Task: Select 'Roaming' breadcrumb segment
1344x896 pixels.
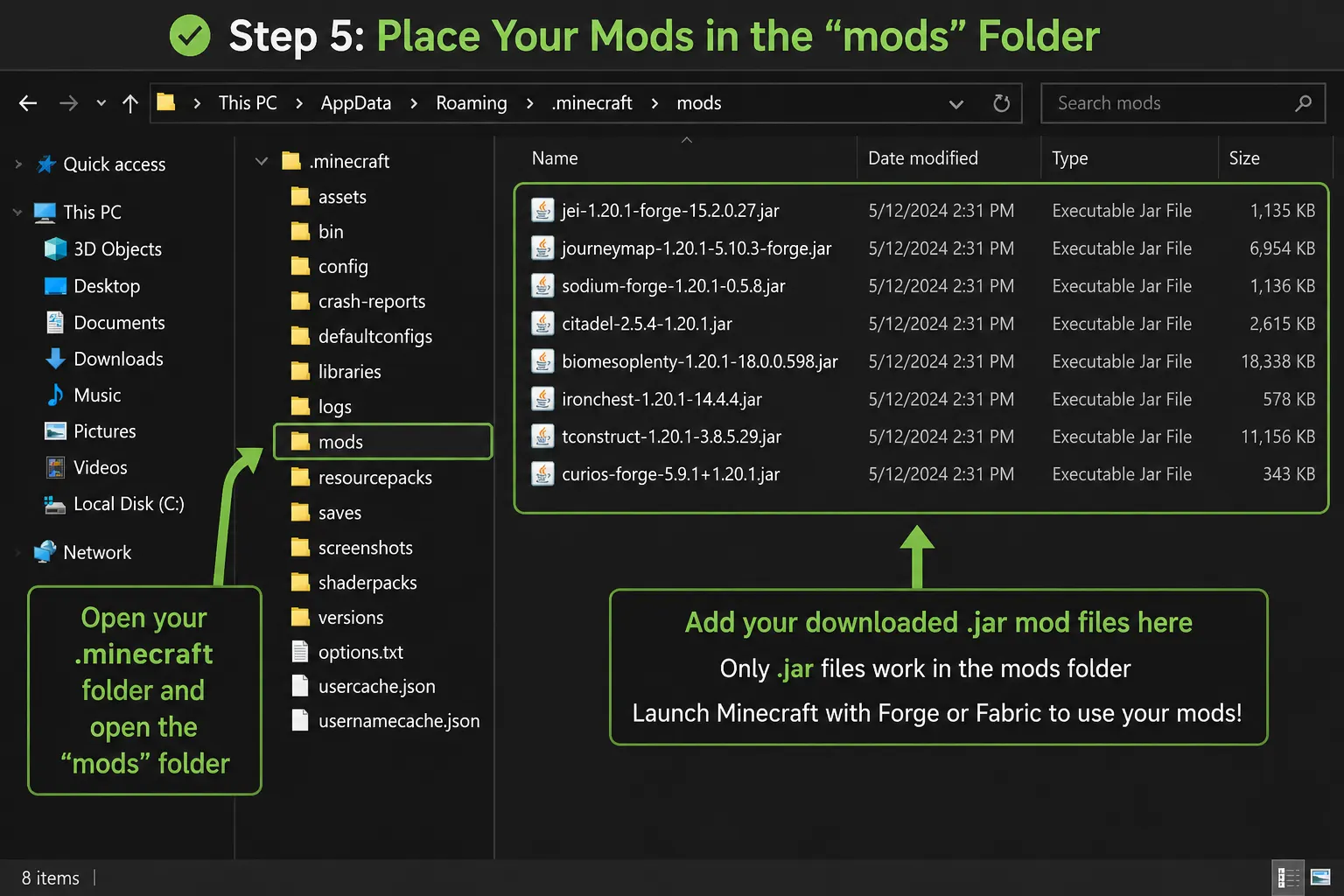Action: click(x=472, y=103)
